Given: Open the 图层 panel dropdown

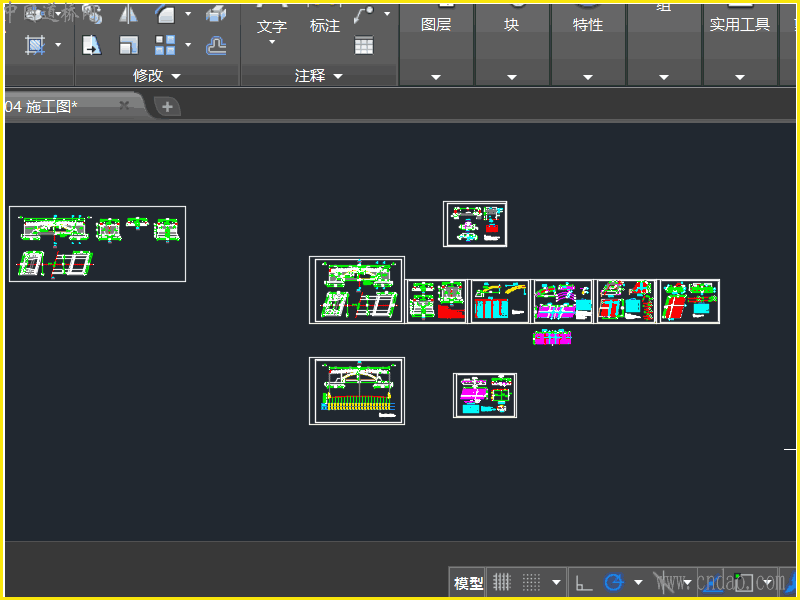Looking at the screenshot, I should tap(436, 76).
